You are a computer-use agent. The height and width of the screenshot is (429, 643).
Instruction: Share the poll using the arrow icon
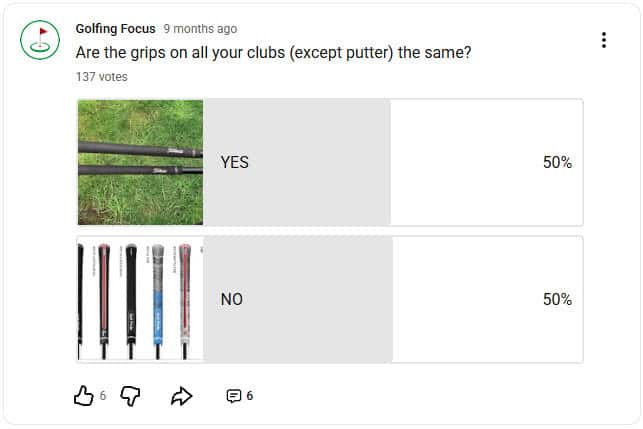pyautogui.click(x=181, y=396)
